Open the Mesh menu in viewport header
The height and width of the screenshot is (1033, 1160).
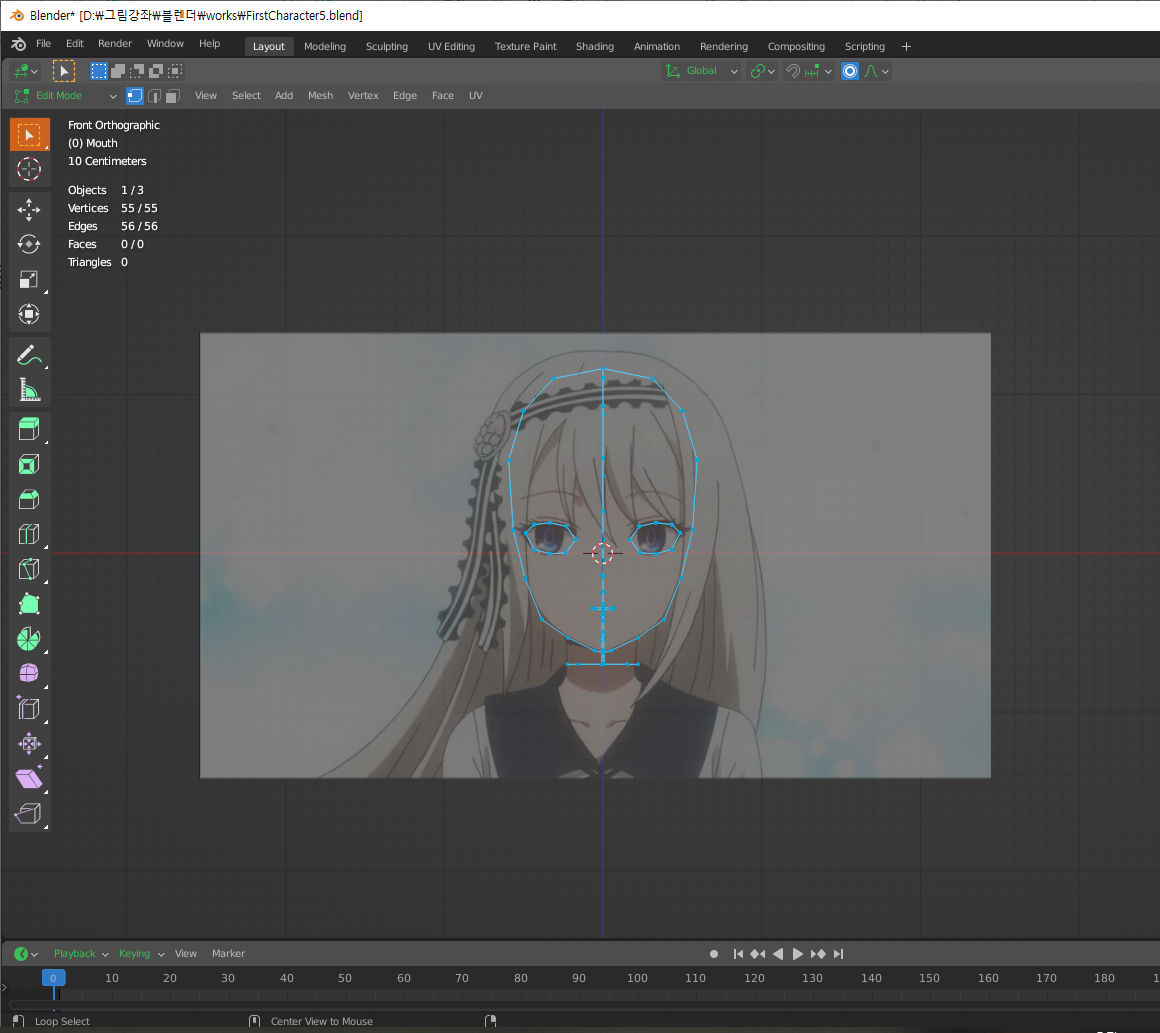320,95
